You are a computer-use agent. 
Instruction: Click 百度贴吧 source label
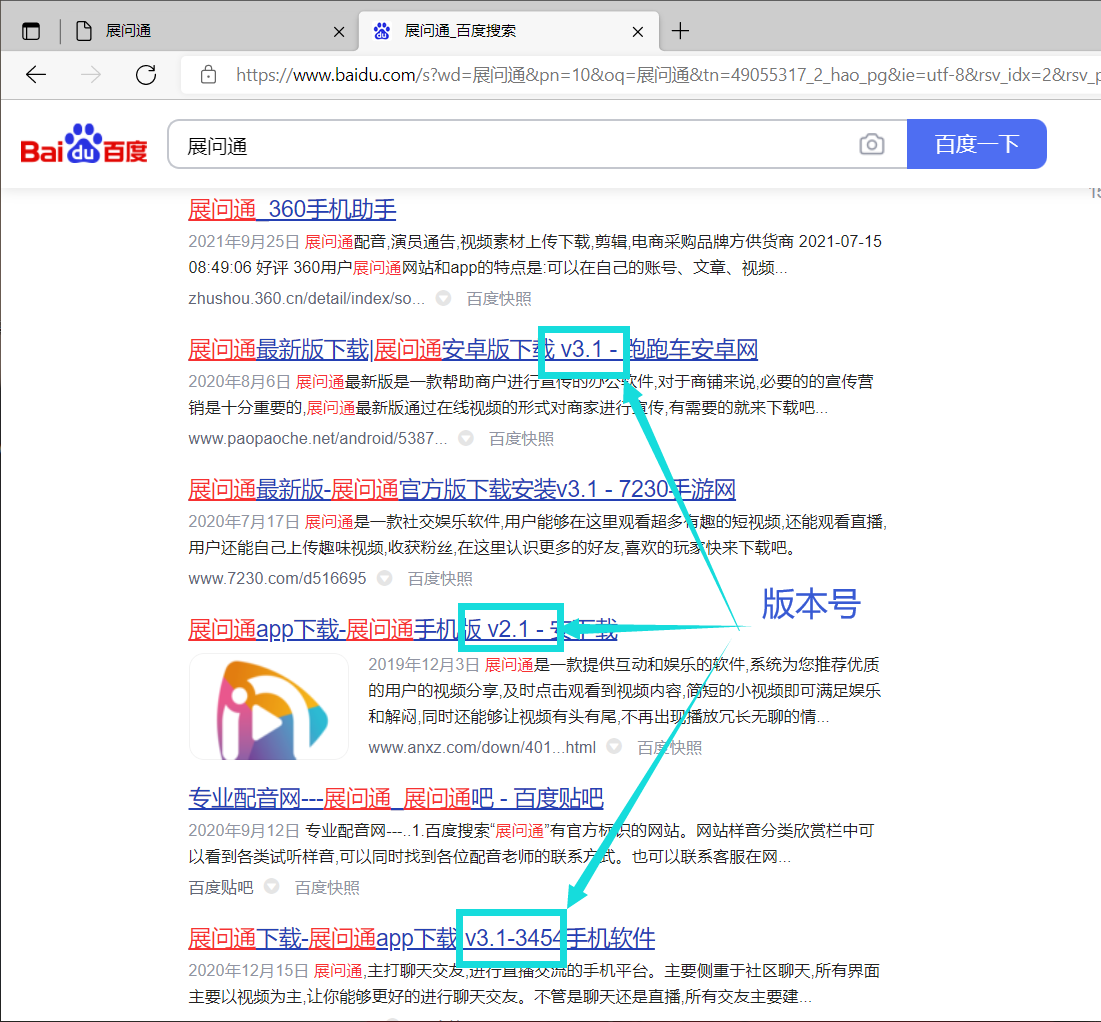[220, 888]
